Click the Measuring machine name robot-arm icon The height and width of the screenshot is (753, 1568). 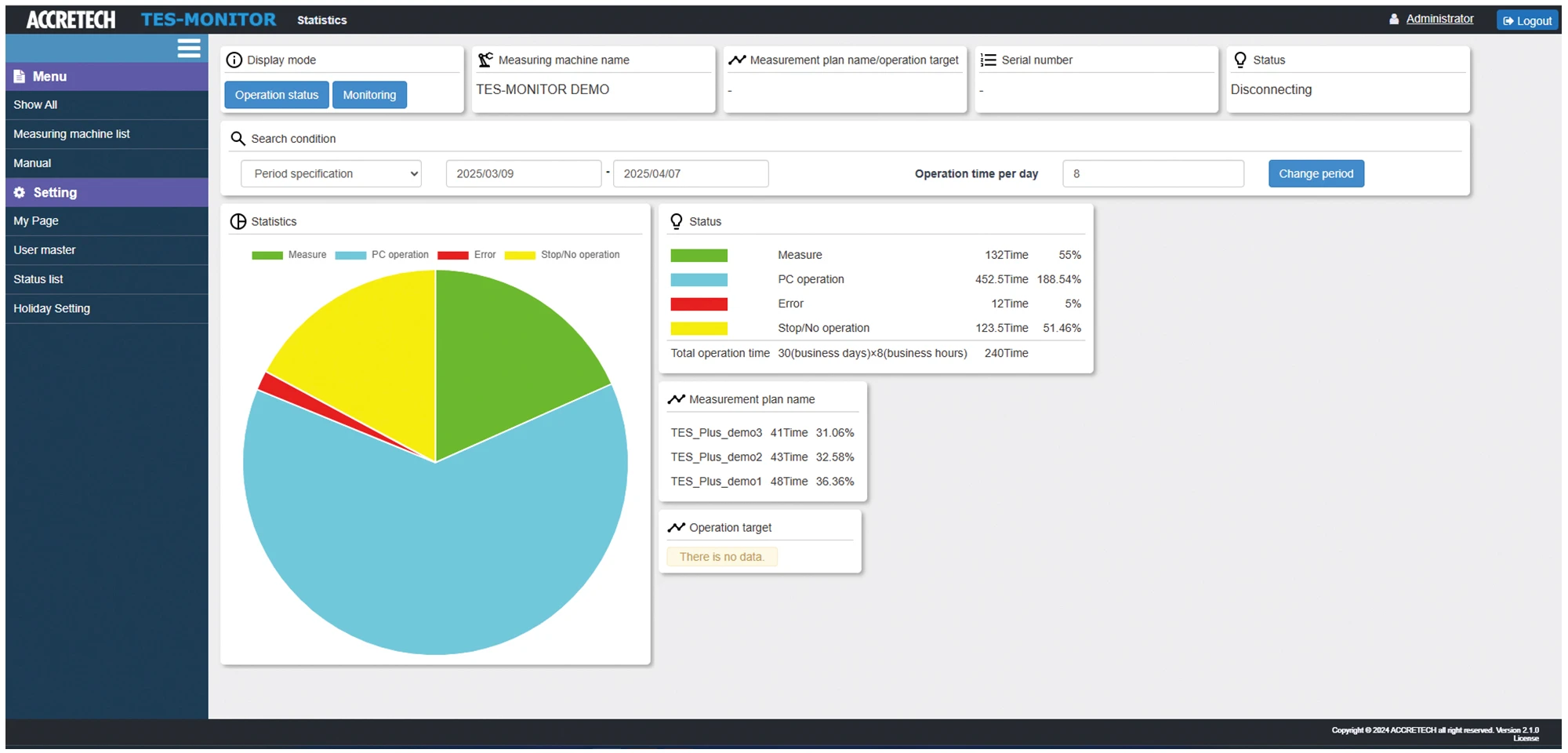[x=486, y=60]
